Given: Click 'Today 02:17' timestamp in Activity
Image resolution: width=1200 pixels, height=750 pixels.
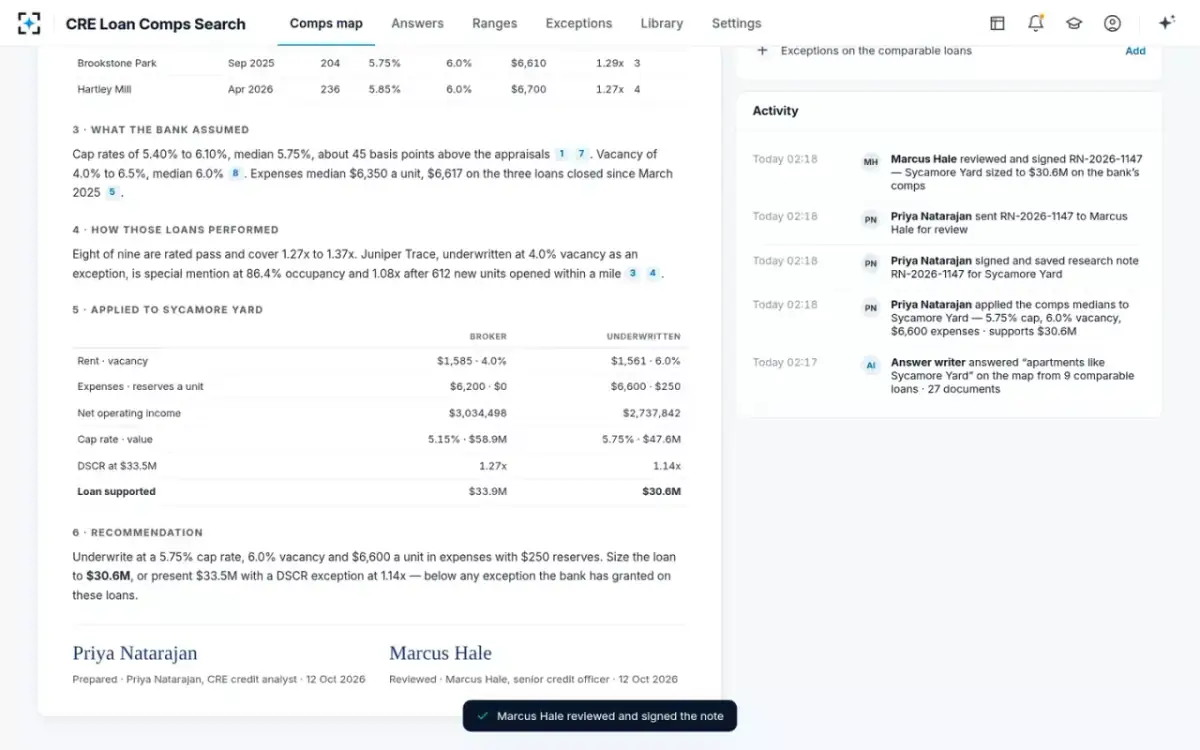Looking at the screenshot, I should click(785, 363).
